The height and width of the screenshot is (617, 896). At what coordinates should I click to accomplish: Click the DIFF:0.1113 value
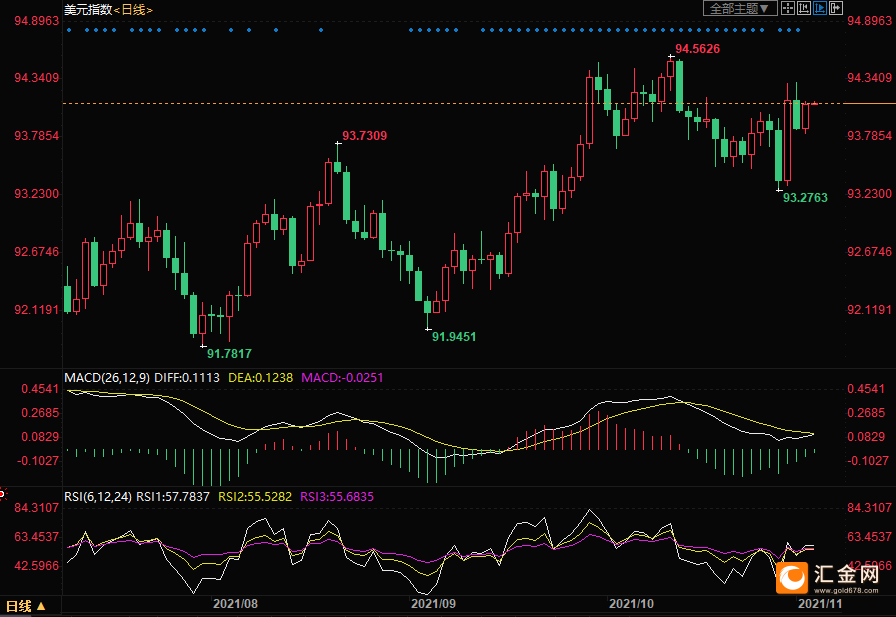pos(187,378)
